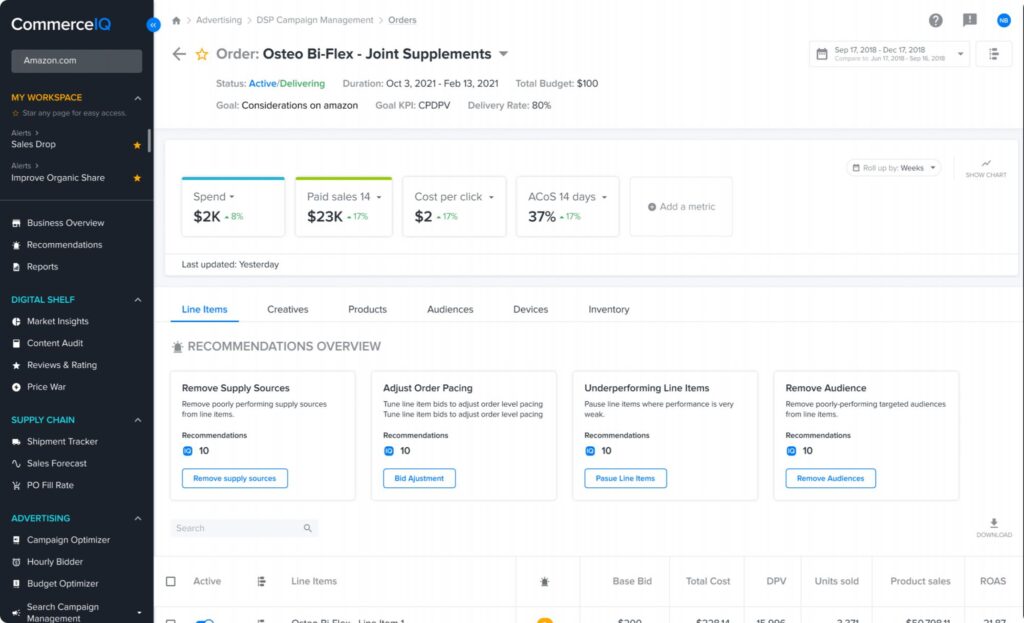The width and height of the screenshot is (1024, 623).
Task: Click the column sort icon next to Active
Action: coord(261,581)
